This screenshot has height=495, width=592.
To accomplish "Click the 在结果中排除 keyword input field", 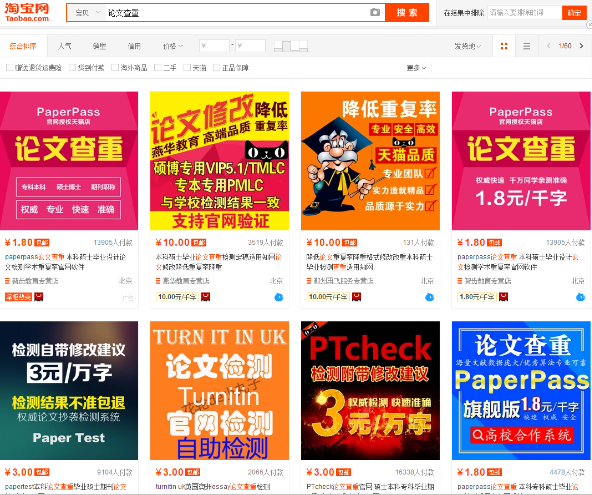I will 524,13.
